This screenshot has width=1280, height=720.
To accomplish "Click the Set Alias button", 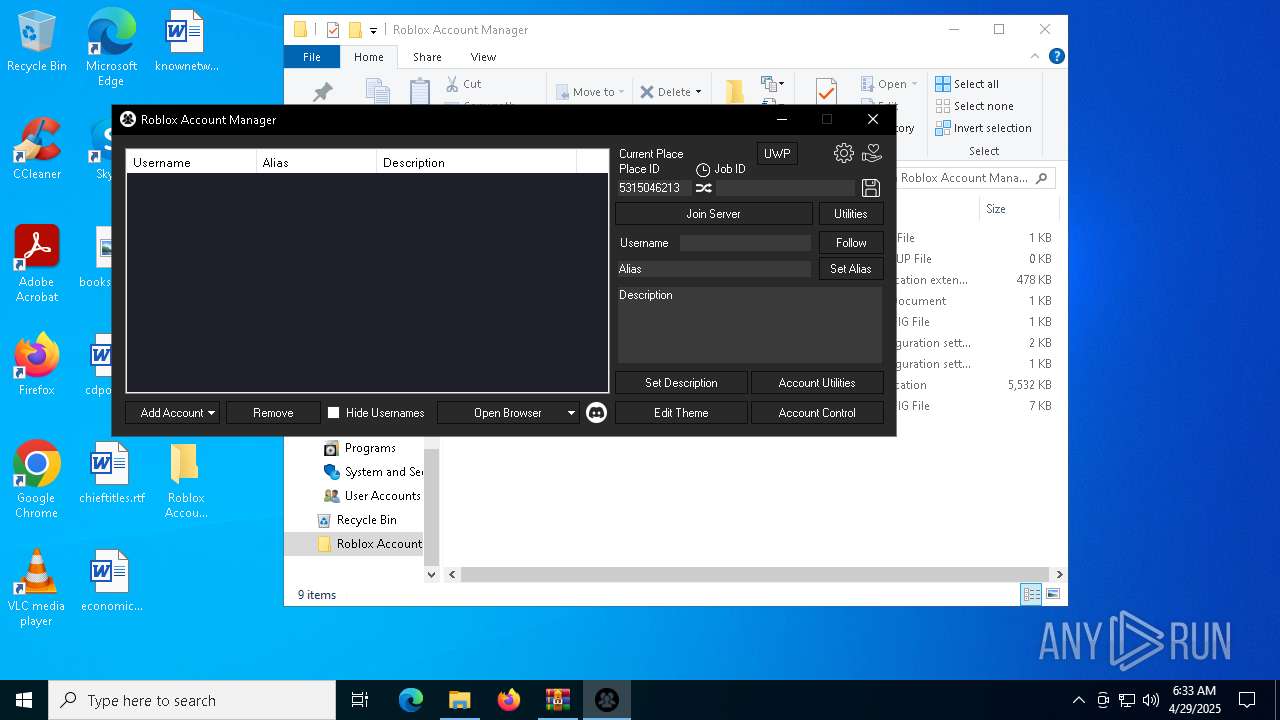I will (851, 268).
